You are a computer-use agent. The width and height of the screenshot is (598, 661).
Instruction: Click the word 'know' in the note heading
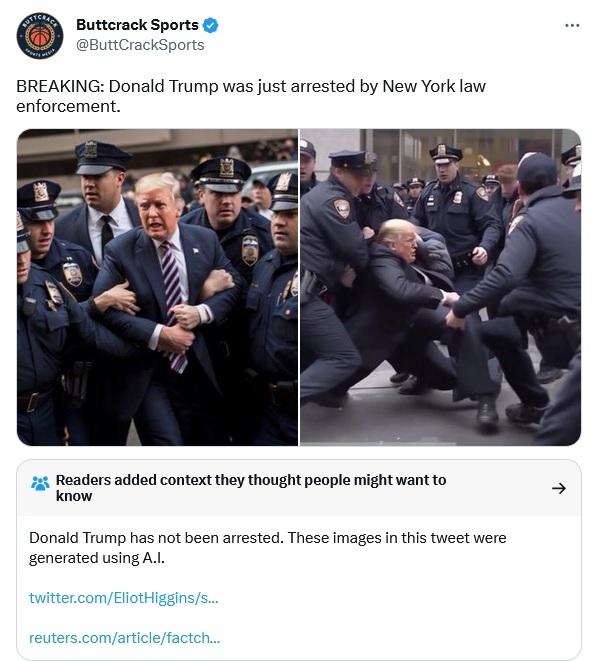tap(74, 496)
